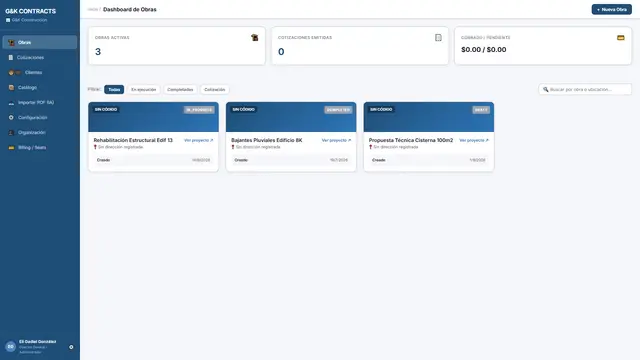The height and width of the screenshot is (360, 640).
Task: Click the Catálogo sidebar icon
Action: [x=11, y=87]
